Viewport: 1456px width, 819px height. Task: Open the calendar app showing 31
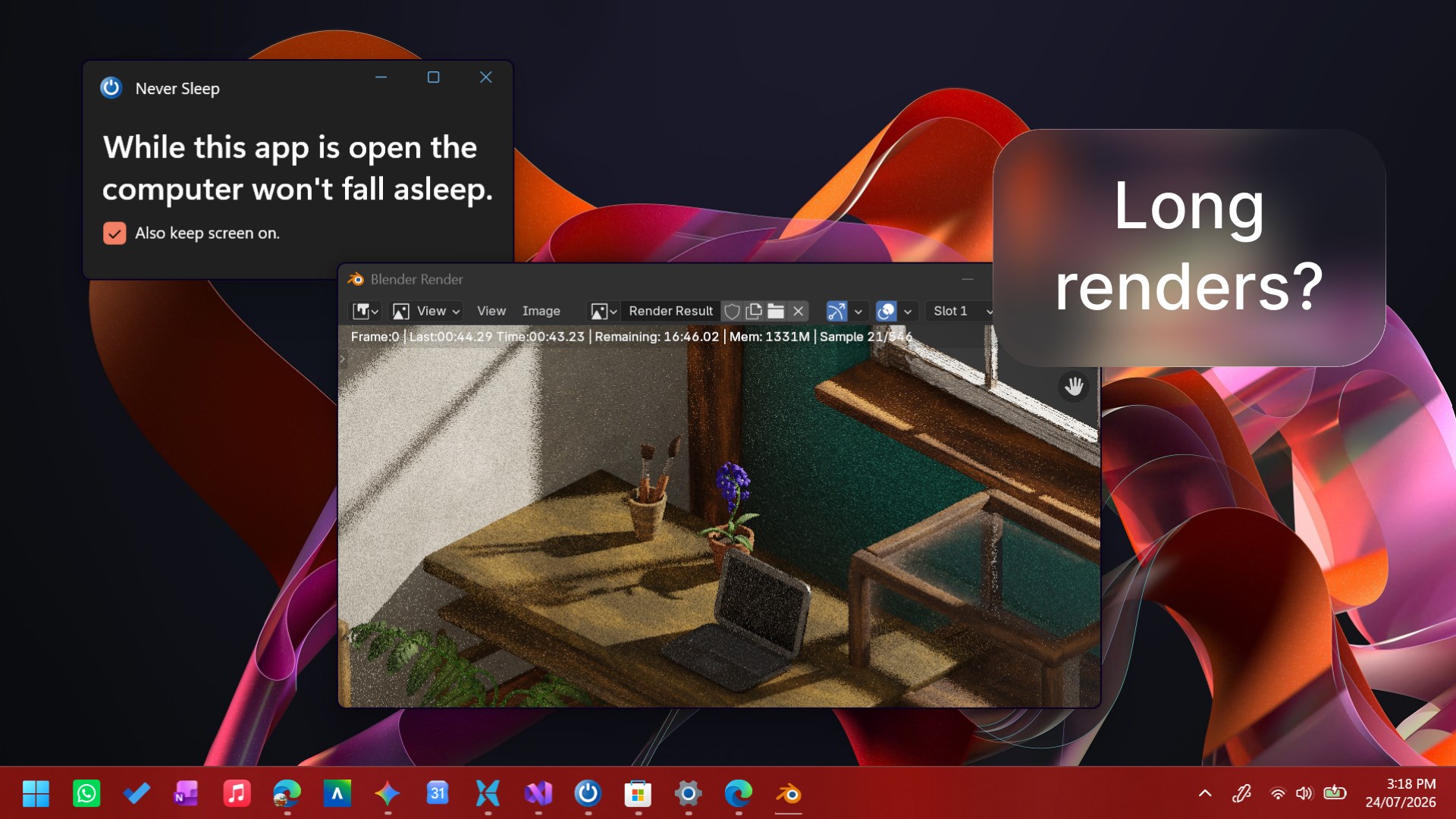438,794
